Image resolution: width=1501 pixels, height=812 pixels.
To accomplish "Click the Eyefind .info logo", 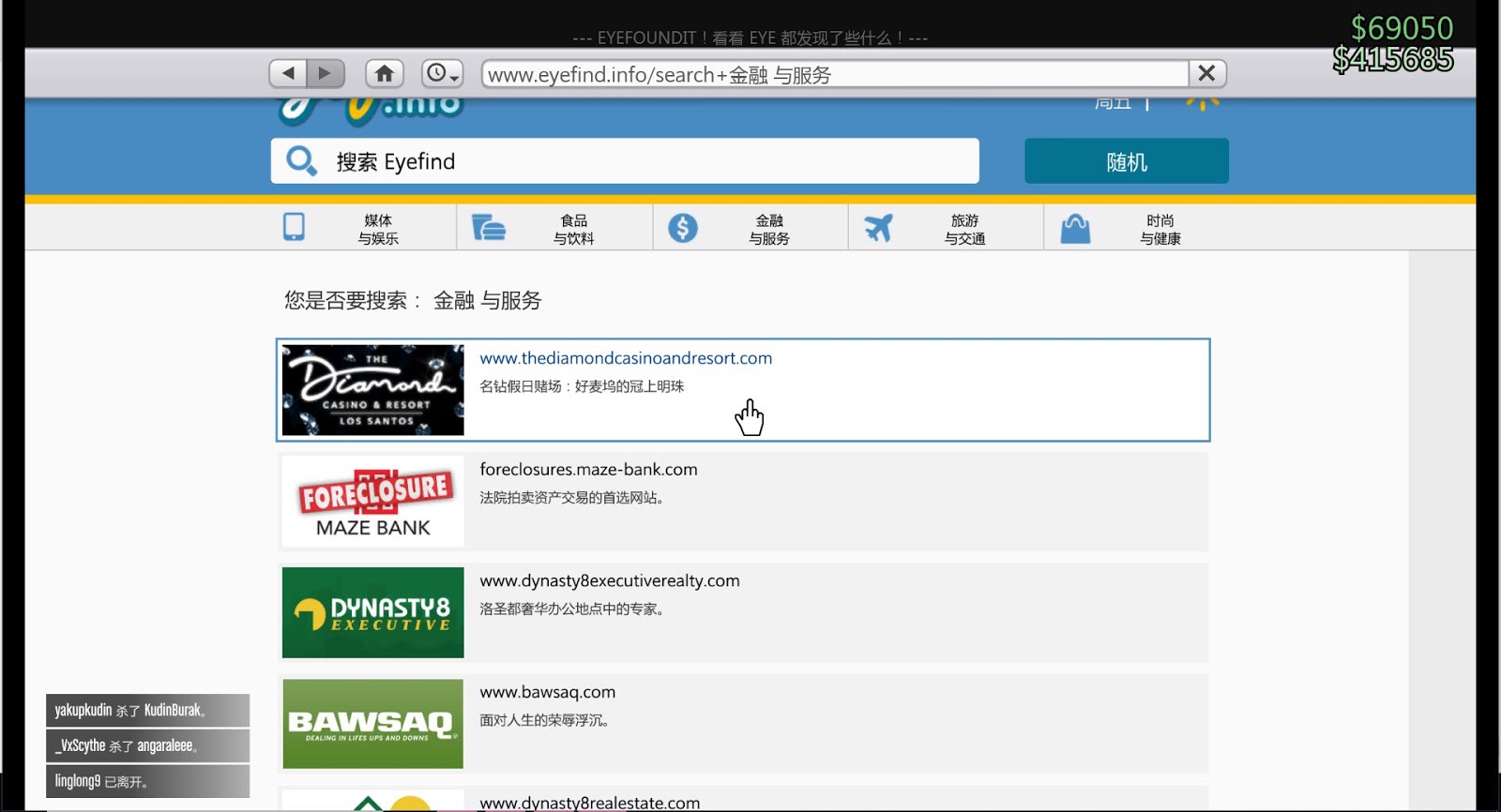I will tap(371, 111).
